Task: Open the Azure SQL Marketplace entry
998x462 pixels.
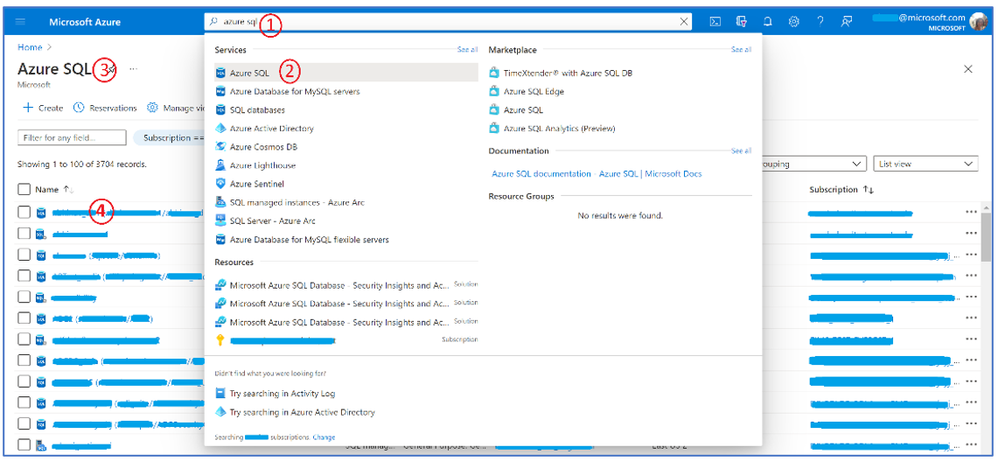Action: [523, 110]
